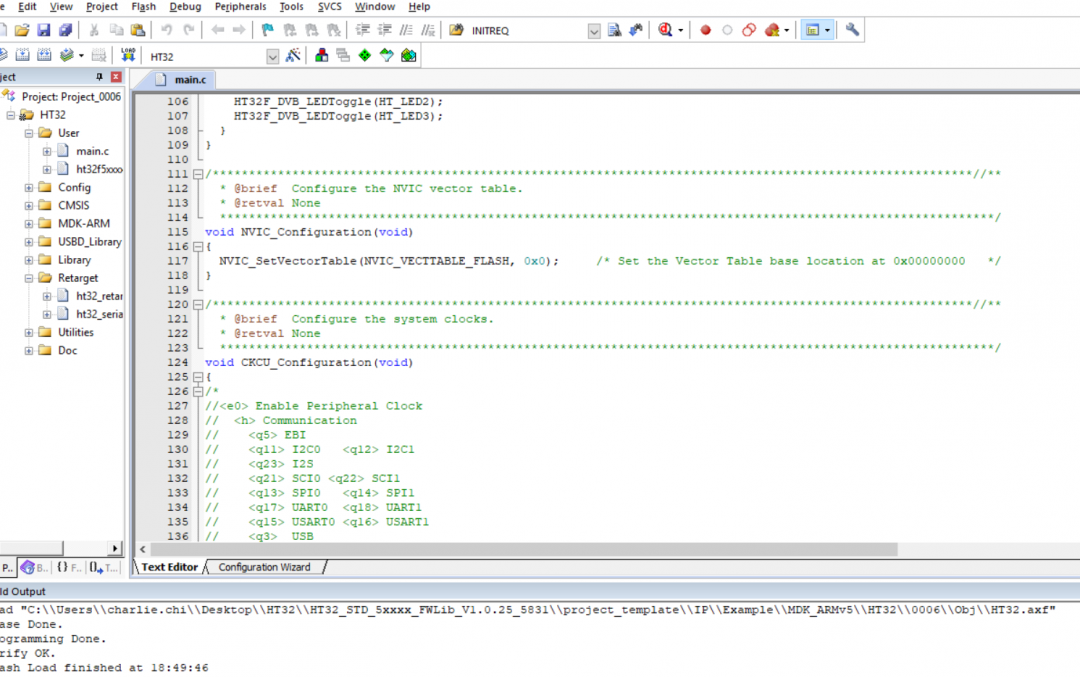The height and width of the screenshot is (677, 1080).
Task: Collapse code fold at line 125
Action: pyautogui.click(x=198, y=377)
